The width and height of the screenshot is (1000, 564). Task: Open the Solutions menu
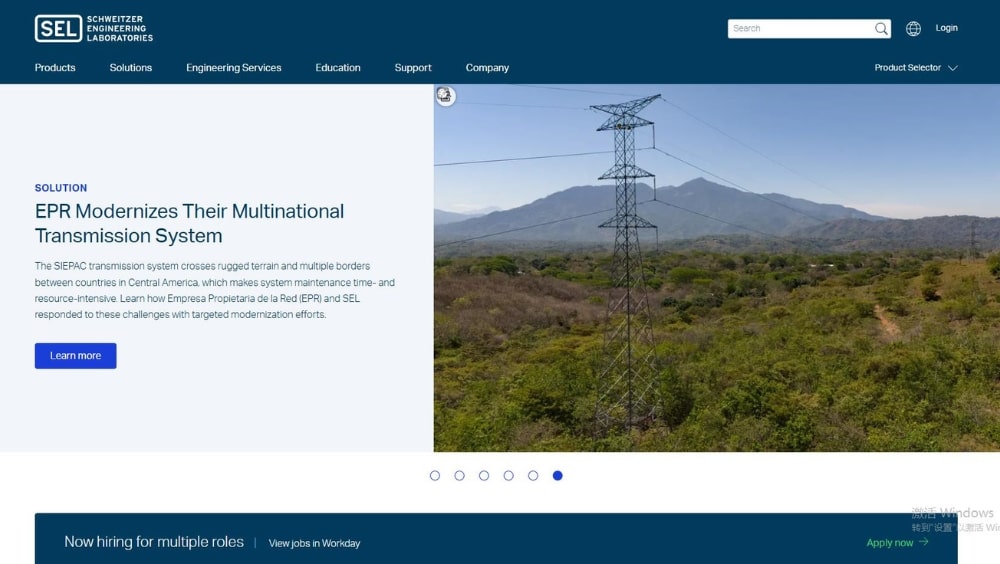click(x=131, y=68)
